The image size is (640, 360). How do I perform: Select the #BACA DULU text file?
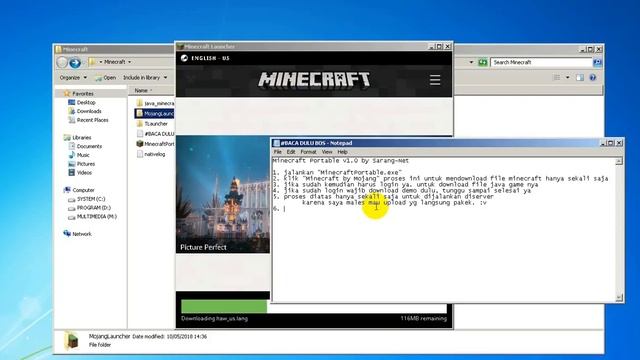point(156,134)
